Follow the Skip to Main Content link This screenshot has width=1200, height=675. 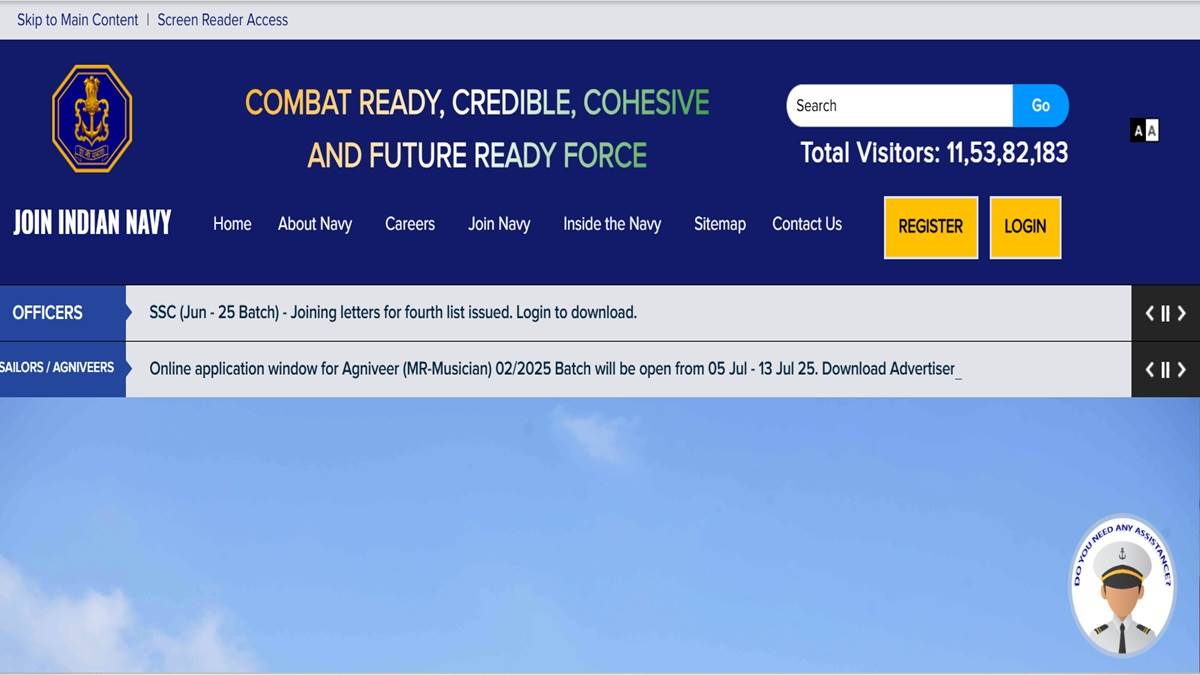78,20
